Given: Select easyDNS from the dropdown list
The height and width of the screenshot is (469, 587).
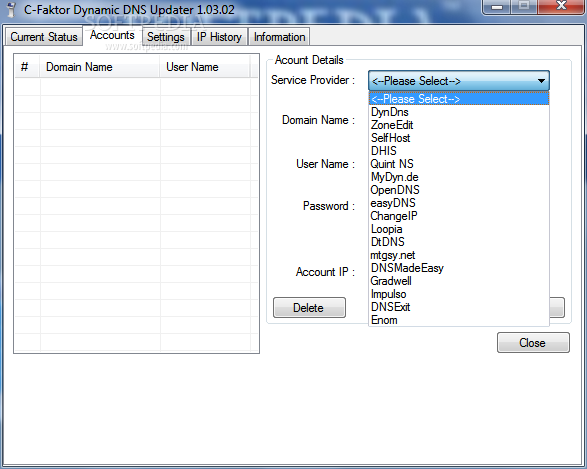Looking at the screenshot, I should tap(459, 203).
